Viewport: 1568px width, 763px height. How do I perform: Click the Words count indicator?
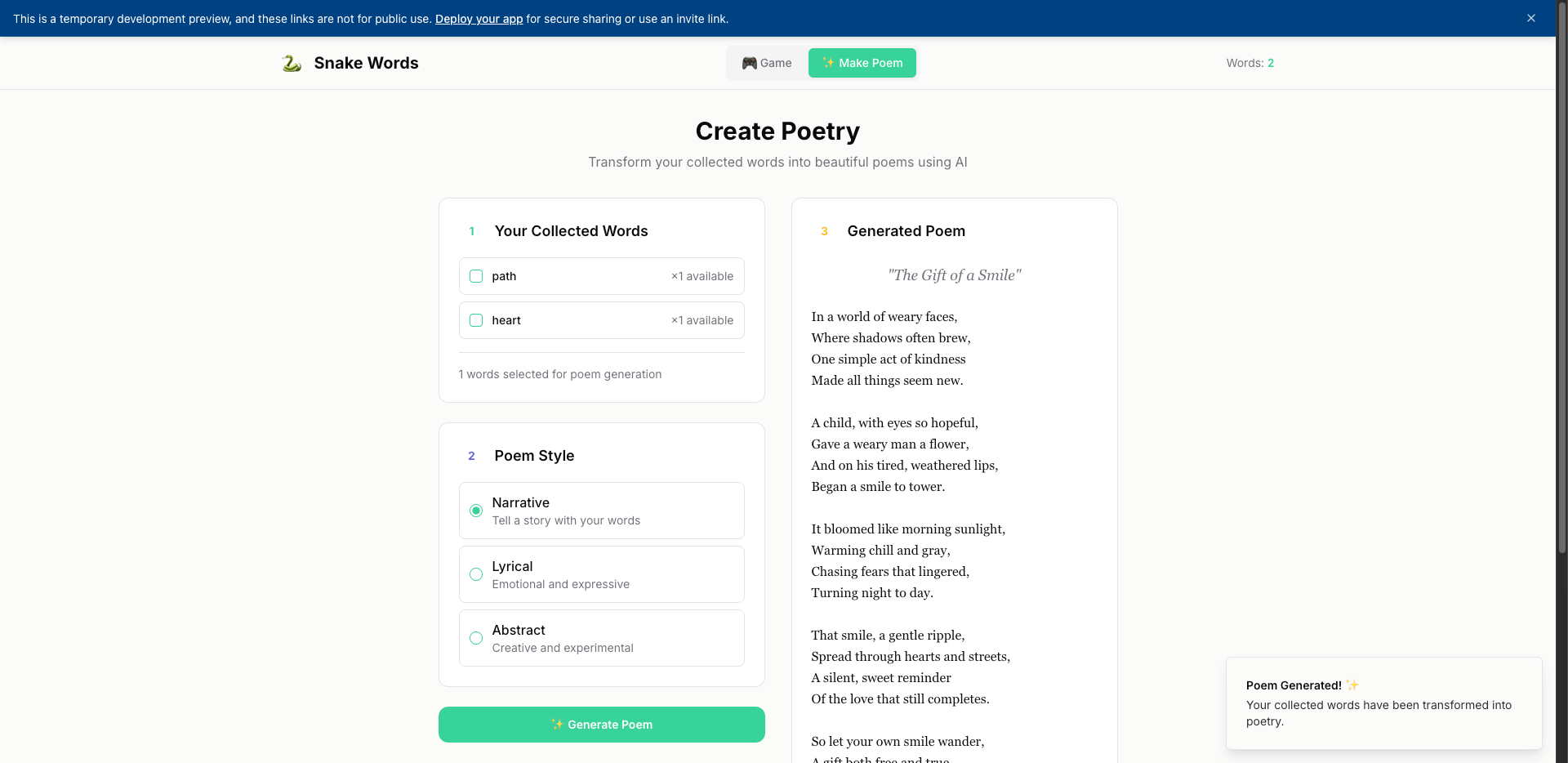coord(1249,63)
